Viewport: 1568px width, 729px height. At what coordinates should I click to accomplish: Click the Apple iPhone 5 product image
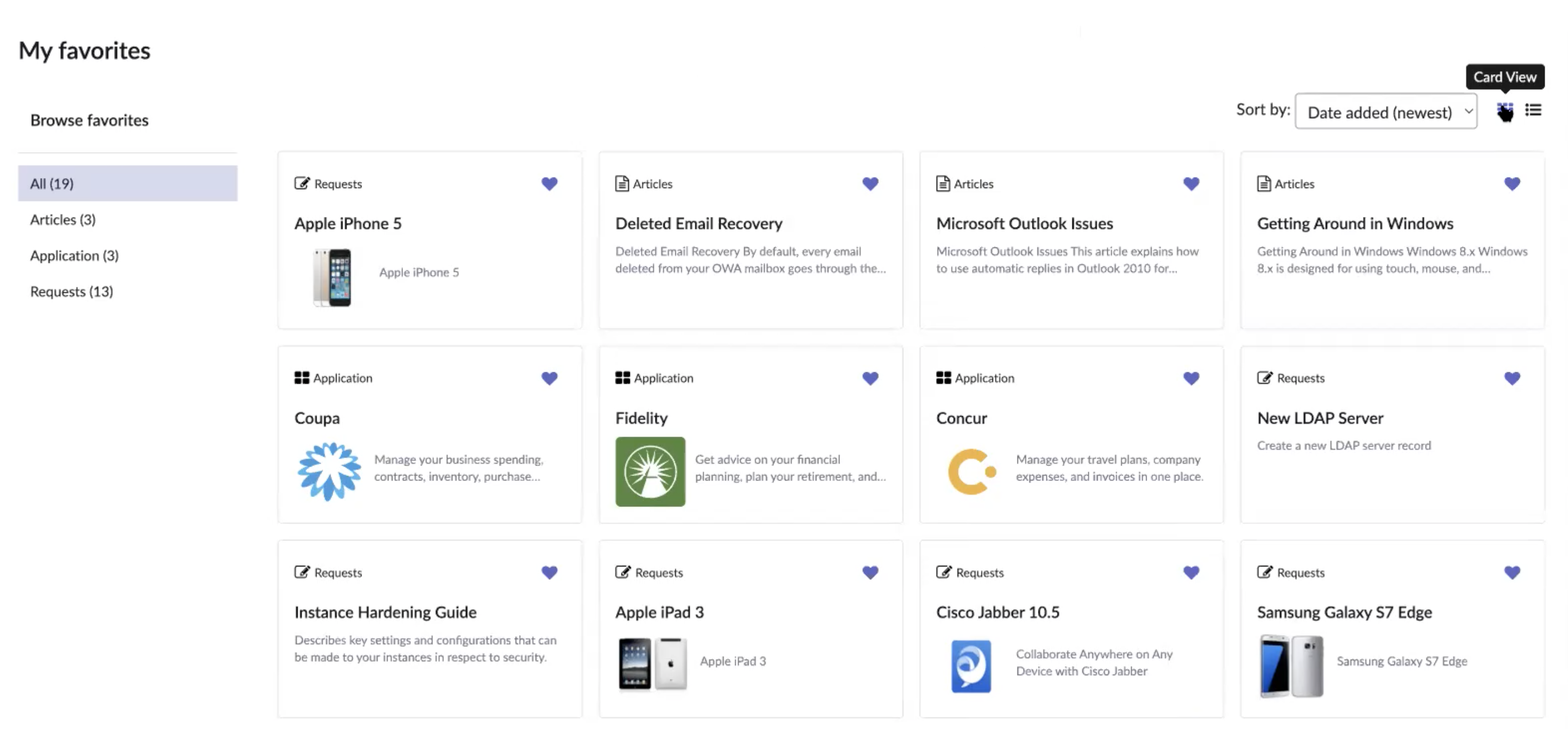pos(332,277)
